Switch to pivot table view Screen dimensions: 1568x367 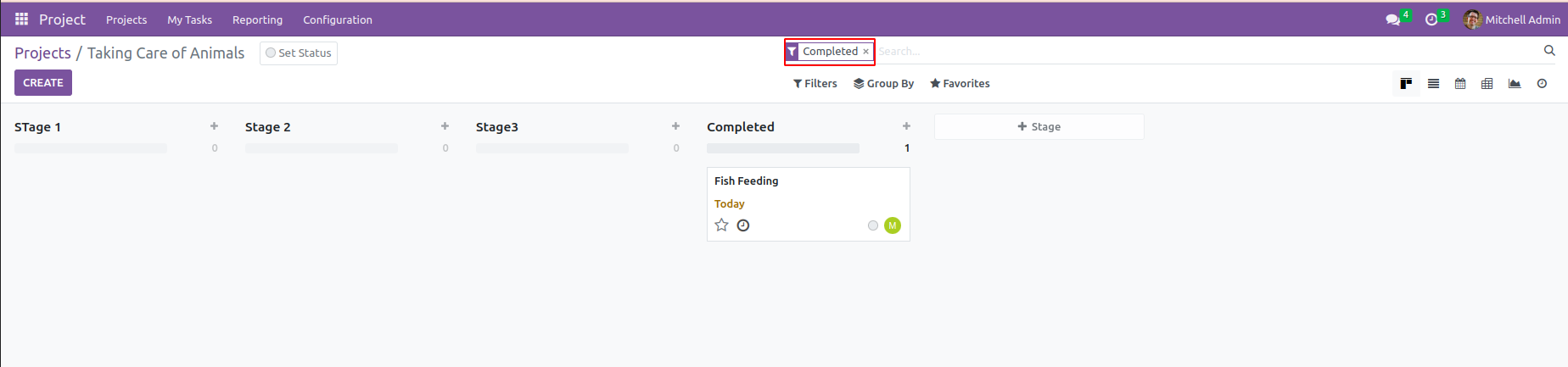point(1487,84)
